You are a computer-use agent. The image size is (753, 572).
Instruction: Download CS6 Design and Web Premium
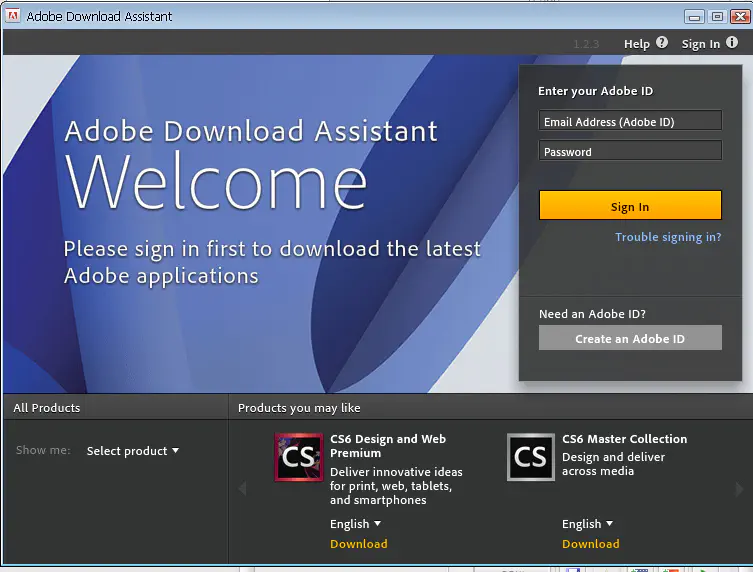[x=358, y=544]
